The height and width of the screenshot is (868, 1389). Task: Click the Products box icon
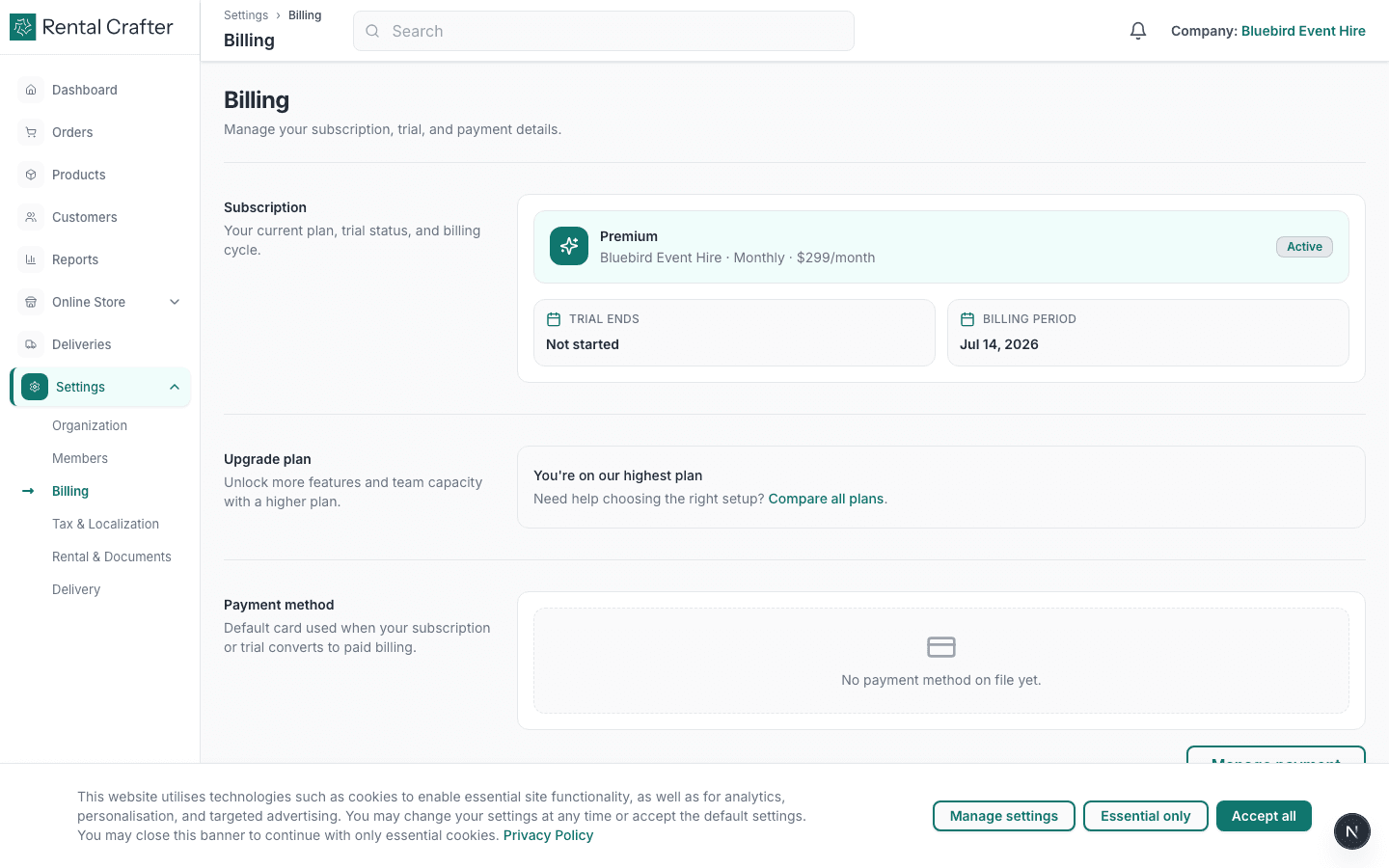tap(31, 175)
